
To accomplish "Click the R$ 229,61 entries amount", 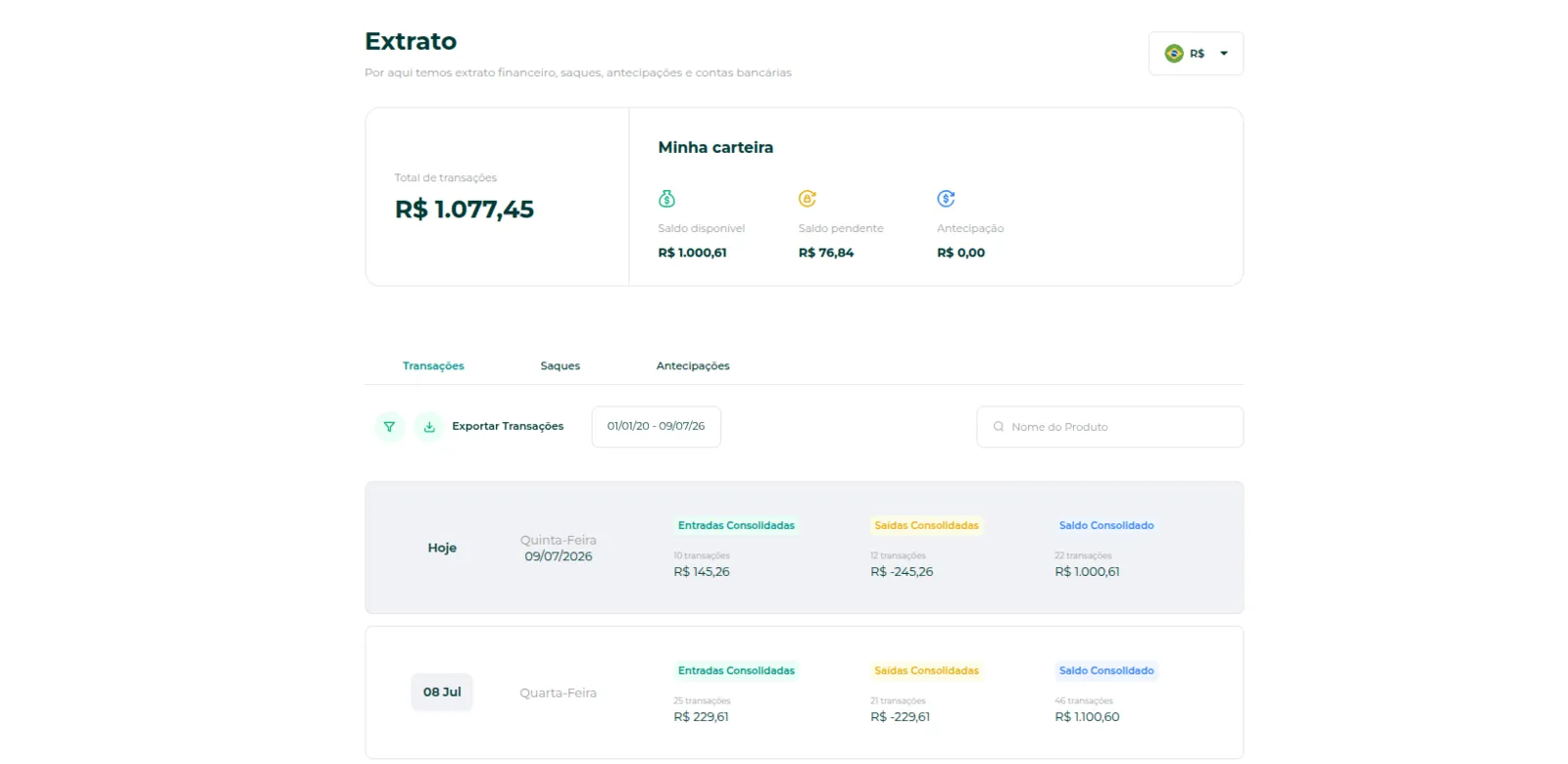I will (702, 717).
